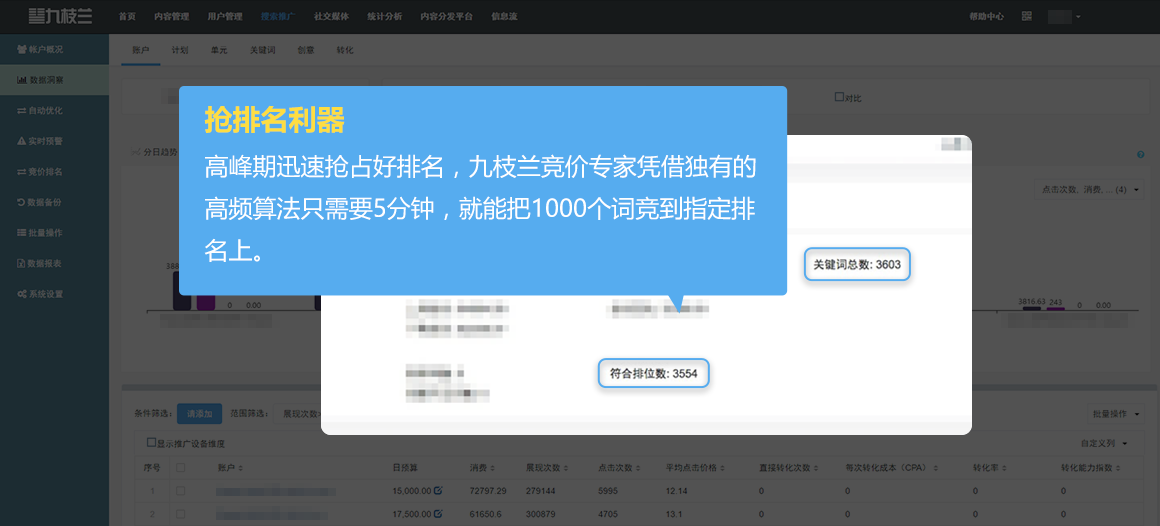Screen dimensions: 1160x526
Task: Open 系统设置 in the sidebar
Action: (54, 294)
